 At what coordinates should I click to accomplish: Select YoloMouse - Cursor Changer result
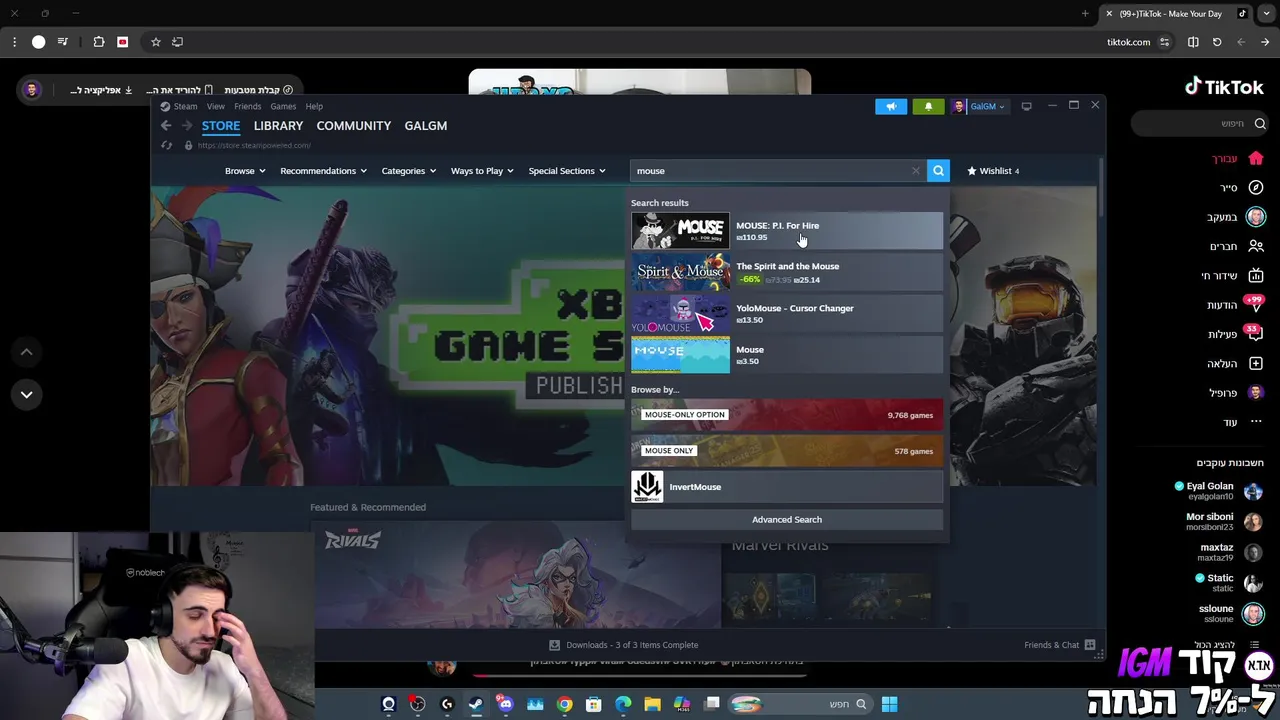pos(787,314)
